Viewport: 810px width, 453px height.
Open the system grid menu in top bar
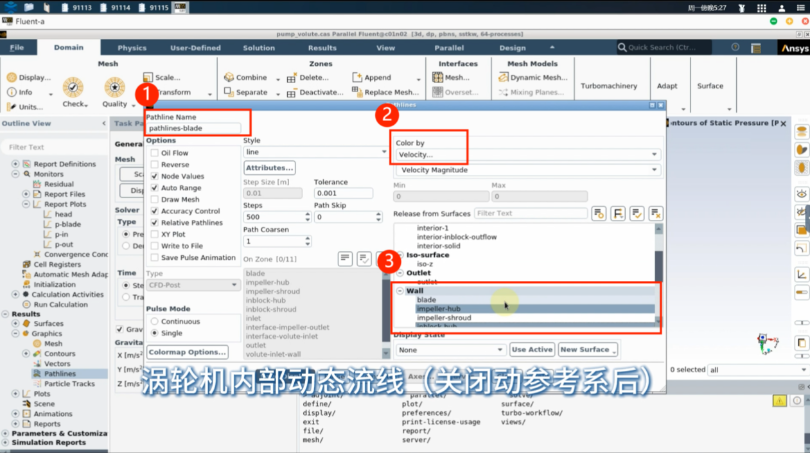[x=761, y=8]
